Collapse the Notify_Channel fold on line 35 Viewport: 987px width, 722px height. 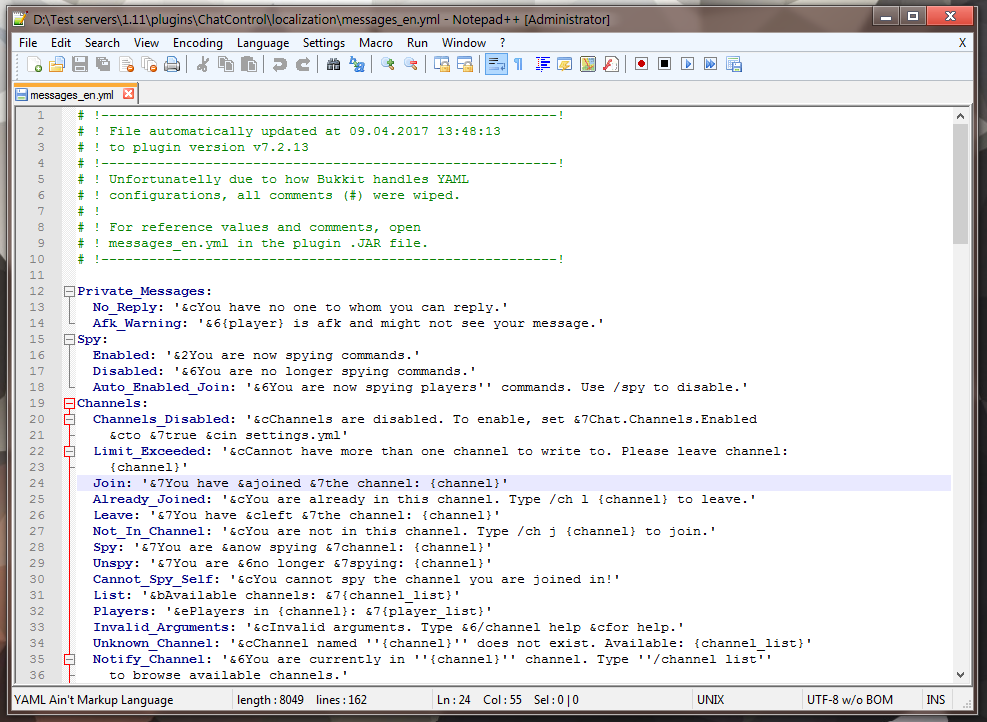point(69,660)
